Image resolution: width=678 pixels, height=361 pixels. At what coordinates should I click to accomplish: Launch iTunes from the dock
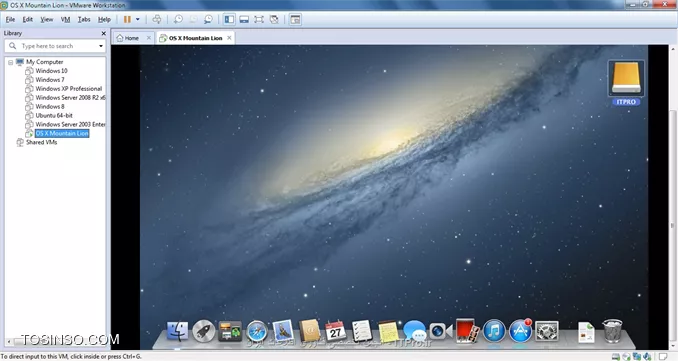494,332
